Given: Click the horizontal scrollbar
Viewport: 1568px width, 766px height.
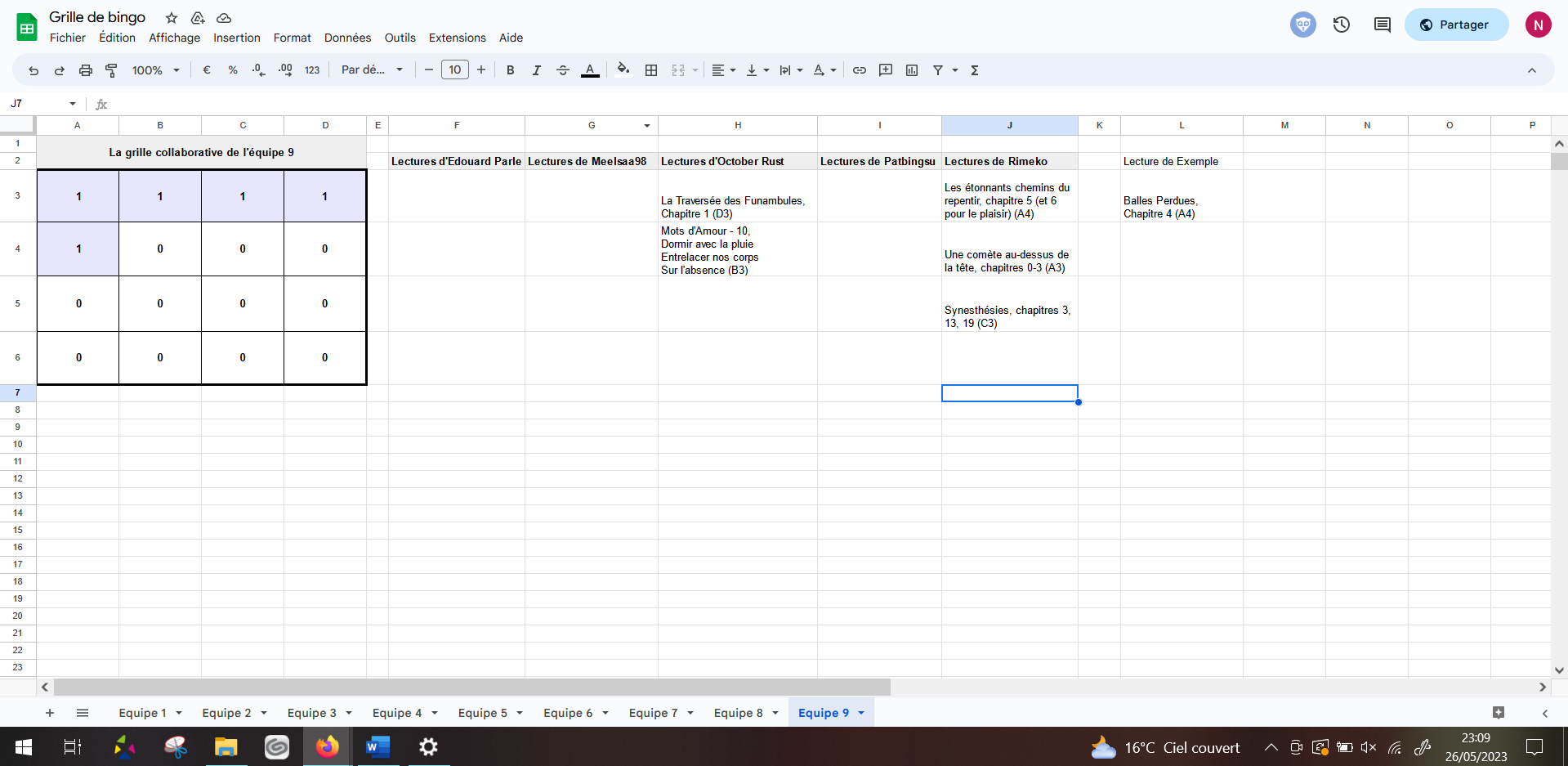Looking at the screenshot, I should 472,688.
